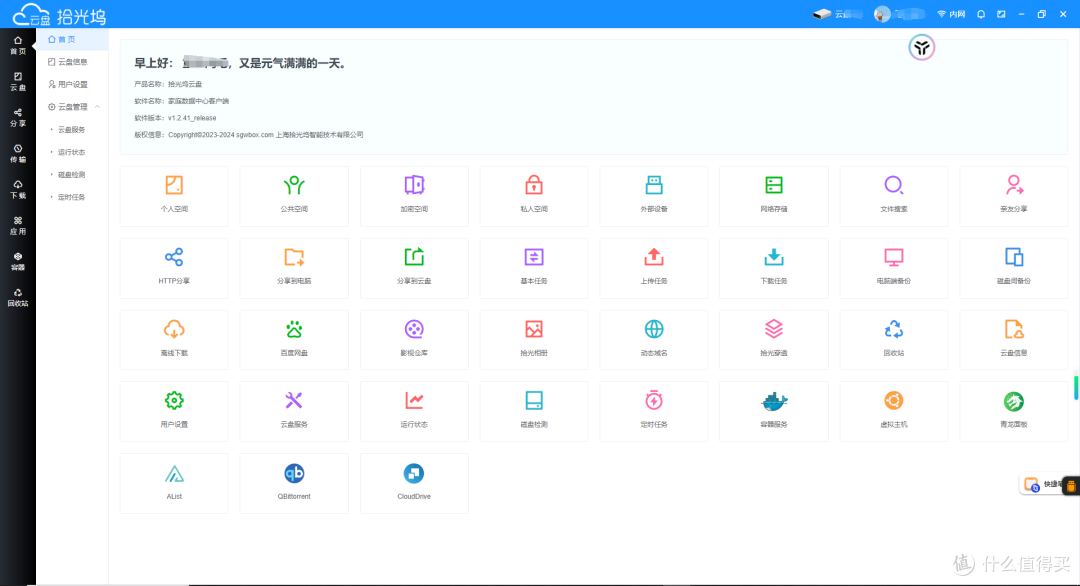Click the notification bell icon
The width and height of the screenshot is (1080, 586).
[x=981, y=14]
